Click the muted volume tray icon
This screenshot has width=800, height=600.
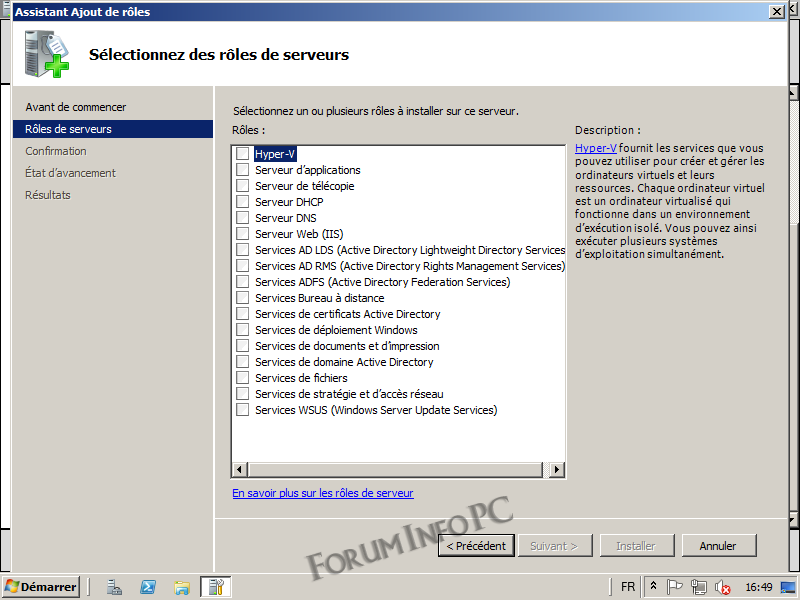722,587
